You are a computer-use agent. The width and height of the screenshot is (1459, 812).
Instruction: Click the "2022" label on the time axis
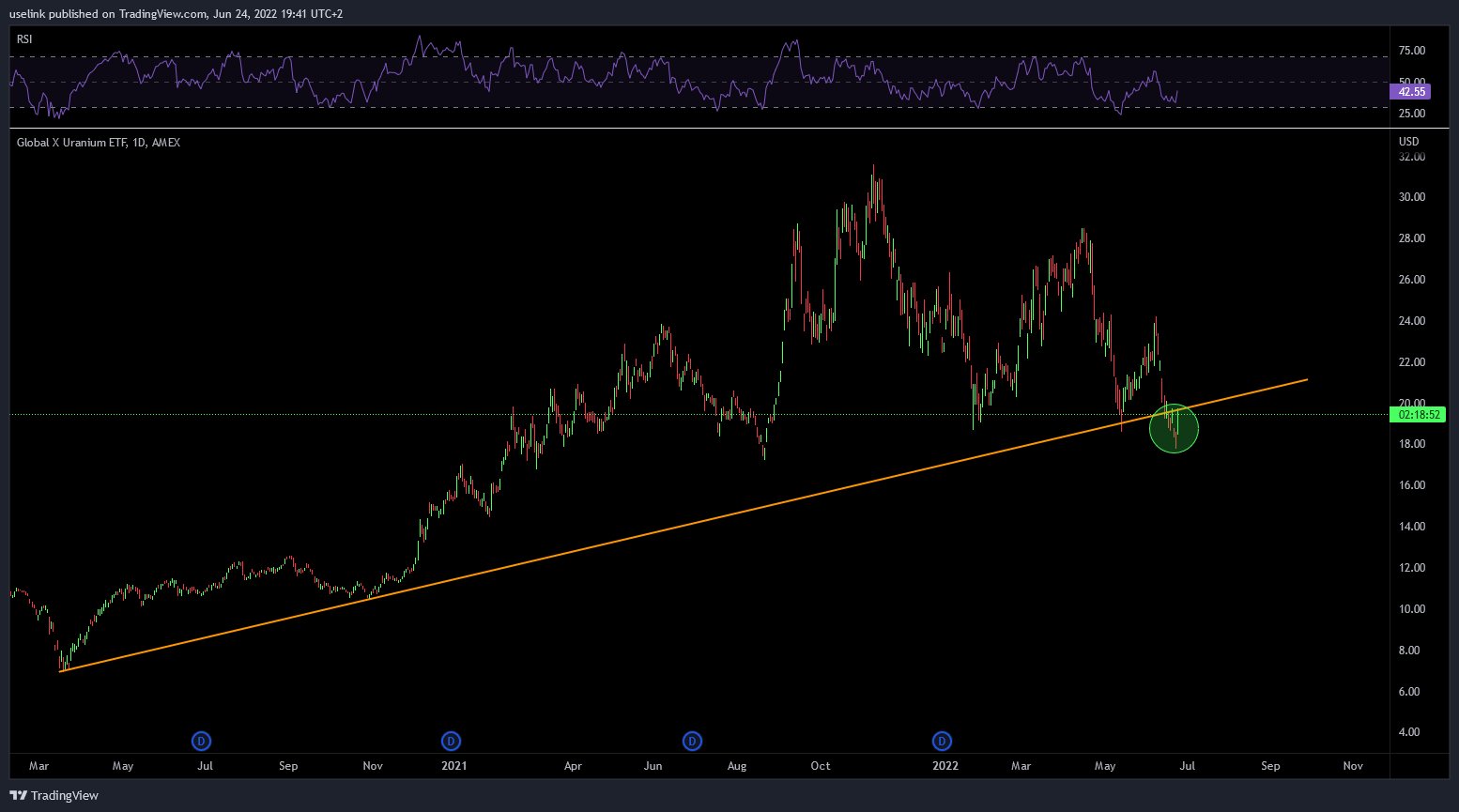point(945,766)
